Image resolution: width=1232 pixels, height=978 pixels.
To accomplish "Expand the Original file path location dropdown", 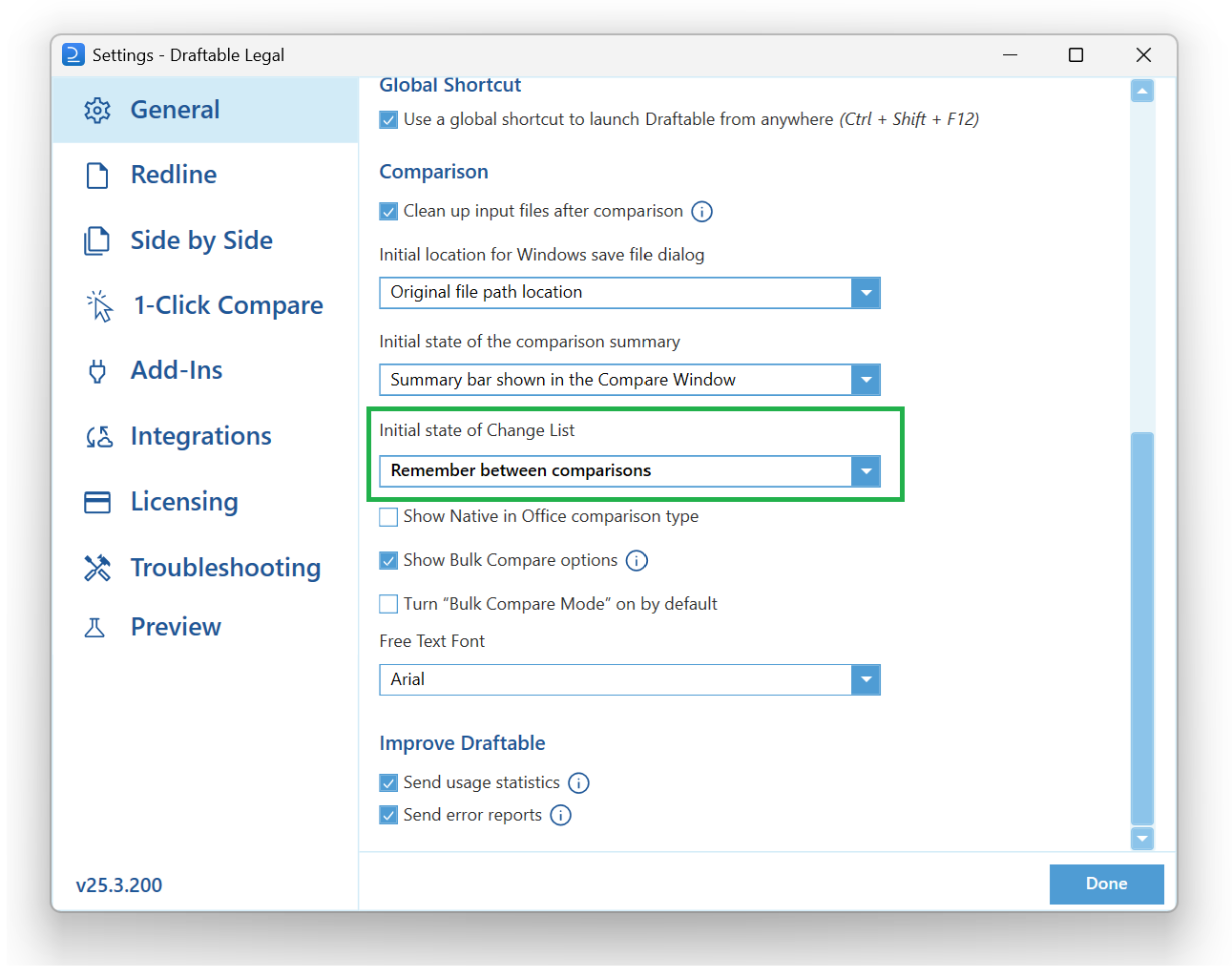I will pos(866,293).
